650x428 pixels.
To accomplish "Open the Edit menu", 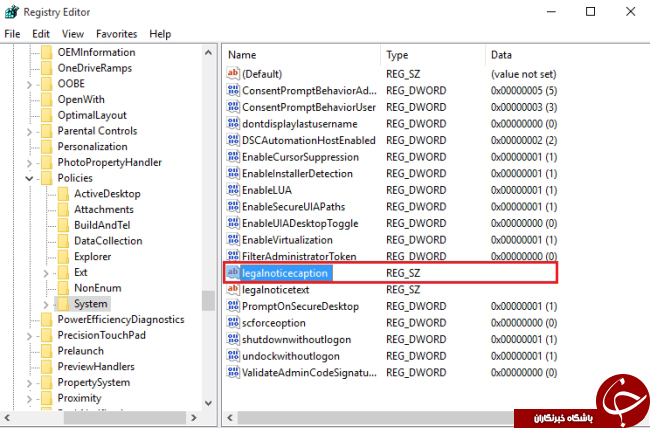I will 41,34.
